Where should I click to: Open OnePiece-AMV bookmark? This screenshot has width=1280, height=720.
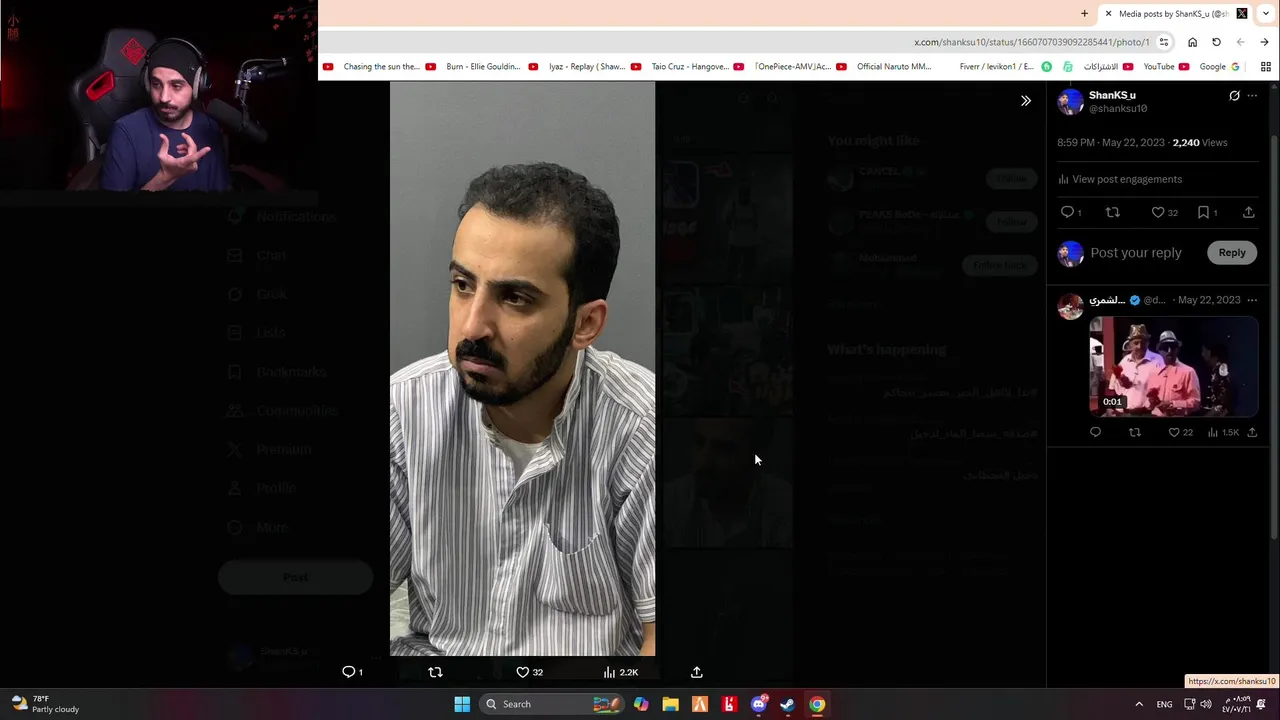pos(800,67)
